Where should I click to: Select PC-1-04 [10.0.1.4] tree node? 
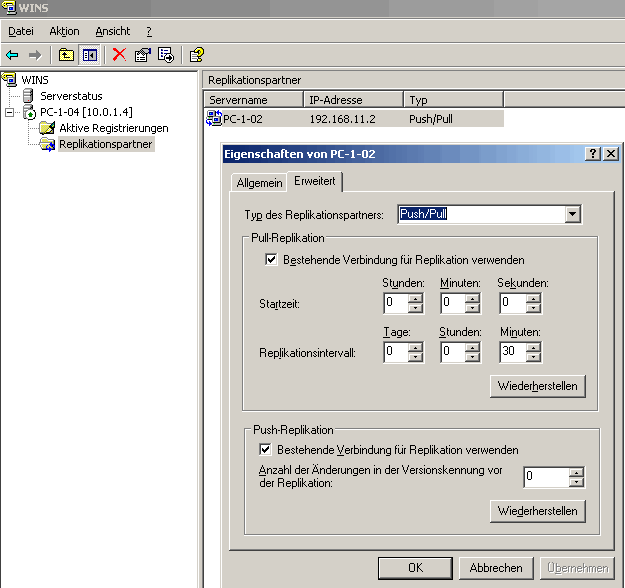[x=86, y=112]
